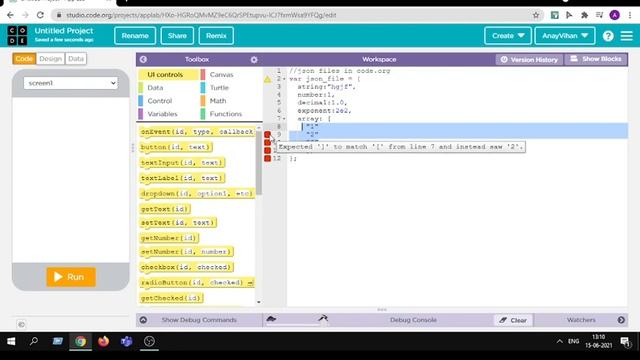Expand Debug Commands arrow icon
The image size is (640, 360).
click(x=143, y=320)
